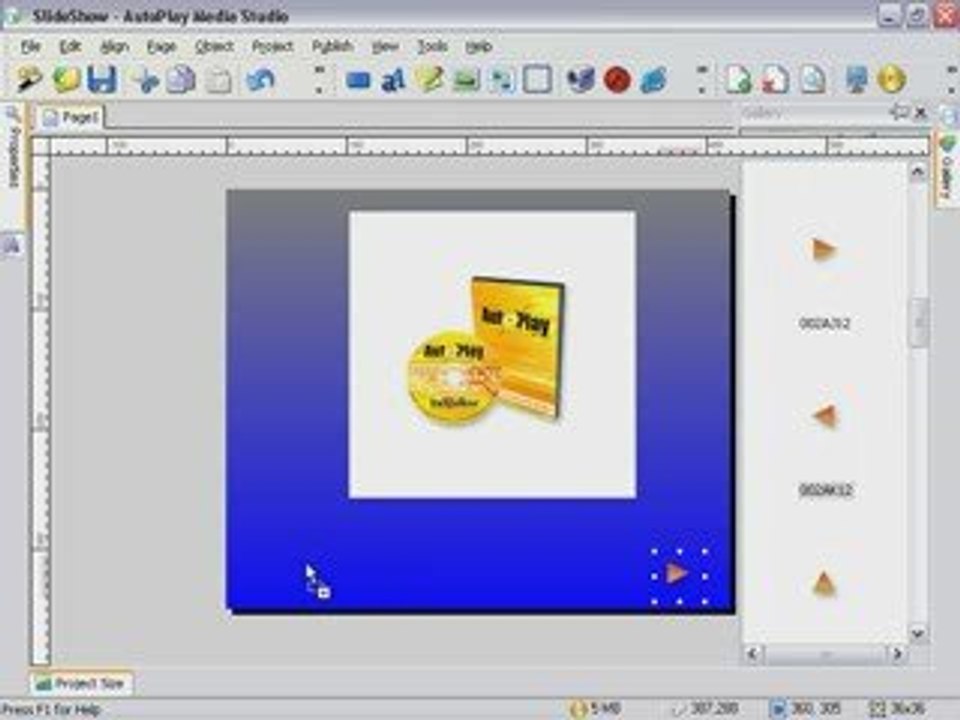The image size is (960, 720).
Task: Click the Remove Page icon
Action: [x=775, y=80]
